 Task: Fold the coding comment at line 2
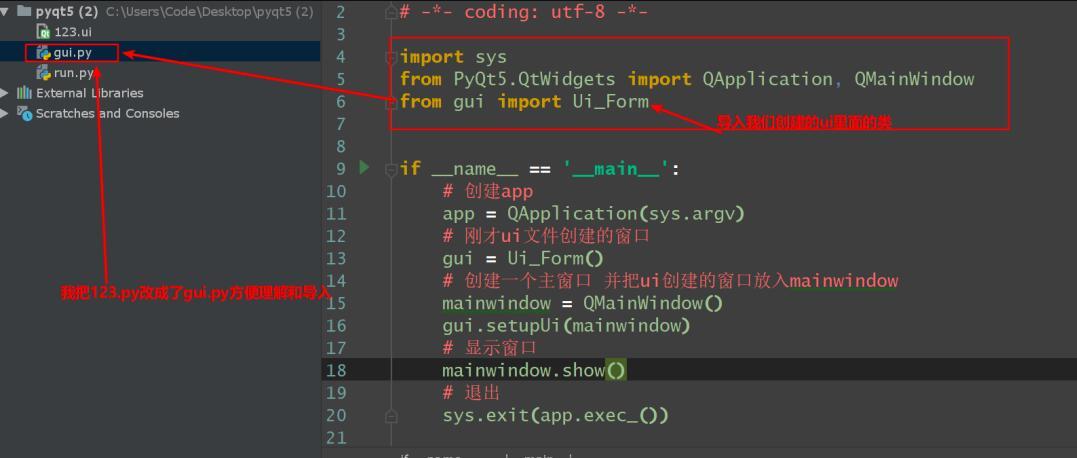point(391,12)
